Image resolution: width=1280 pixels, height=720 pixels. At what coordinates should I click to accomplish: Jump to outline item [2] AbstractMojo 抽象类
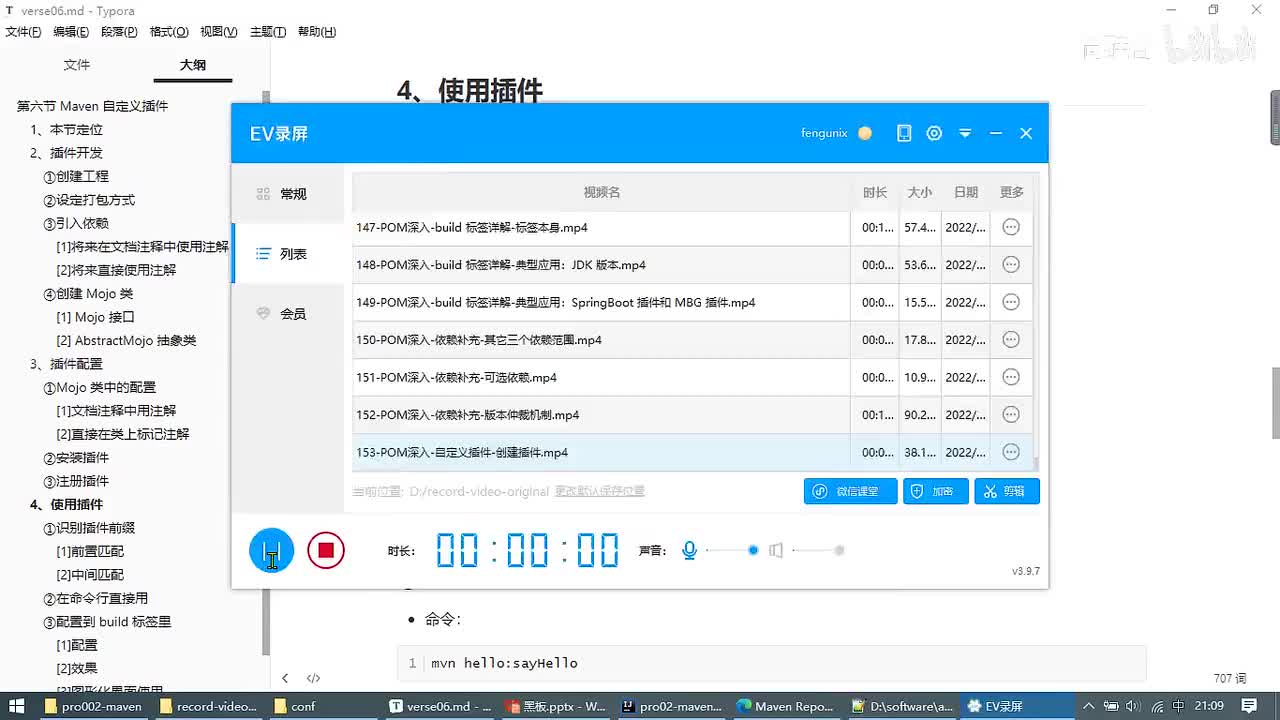tap(126, 341)
